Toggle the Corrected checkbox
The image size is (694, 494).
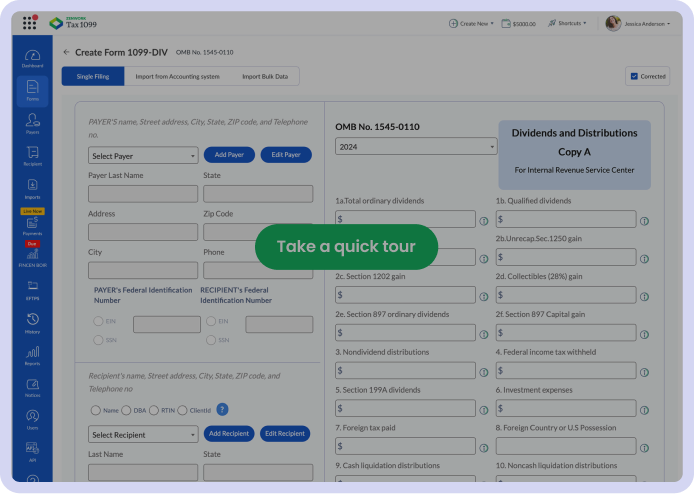click(634, 76)
